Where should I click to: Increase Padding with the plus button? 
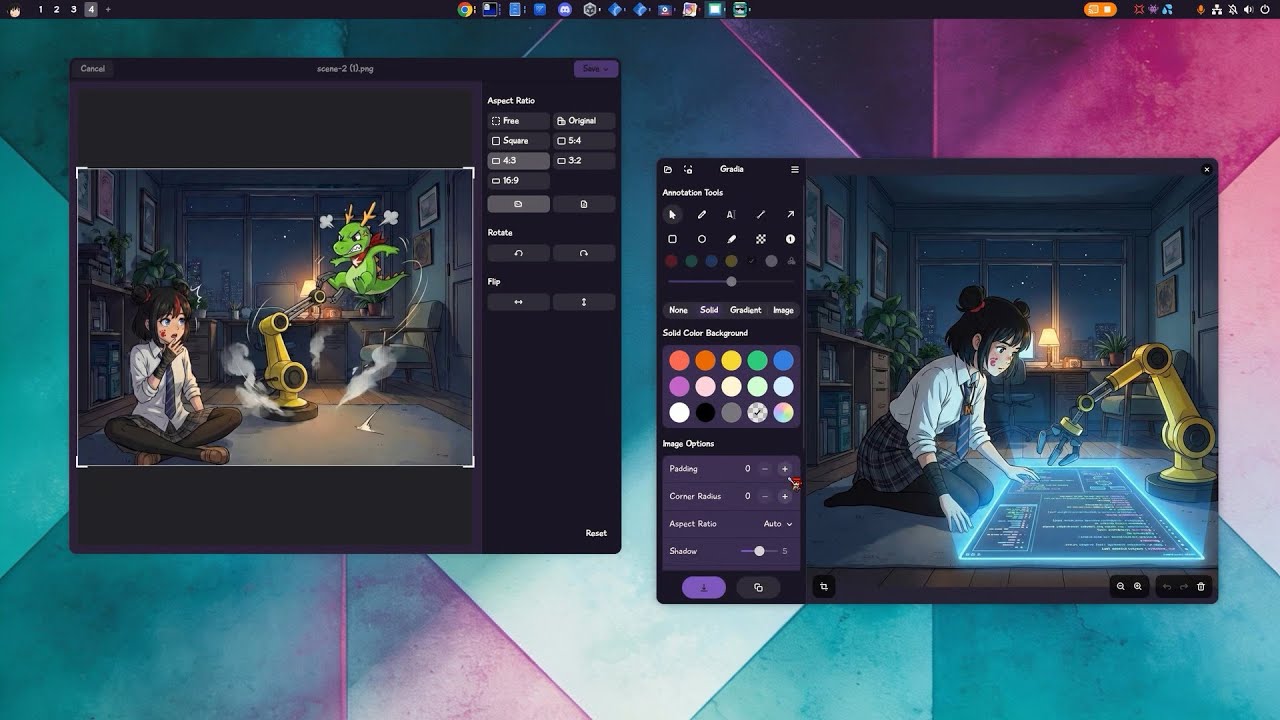click(784, 469)
